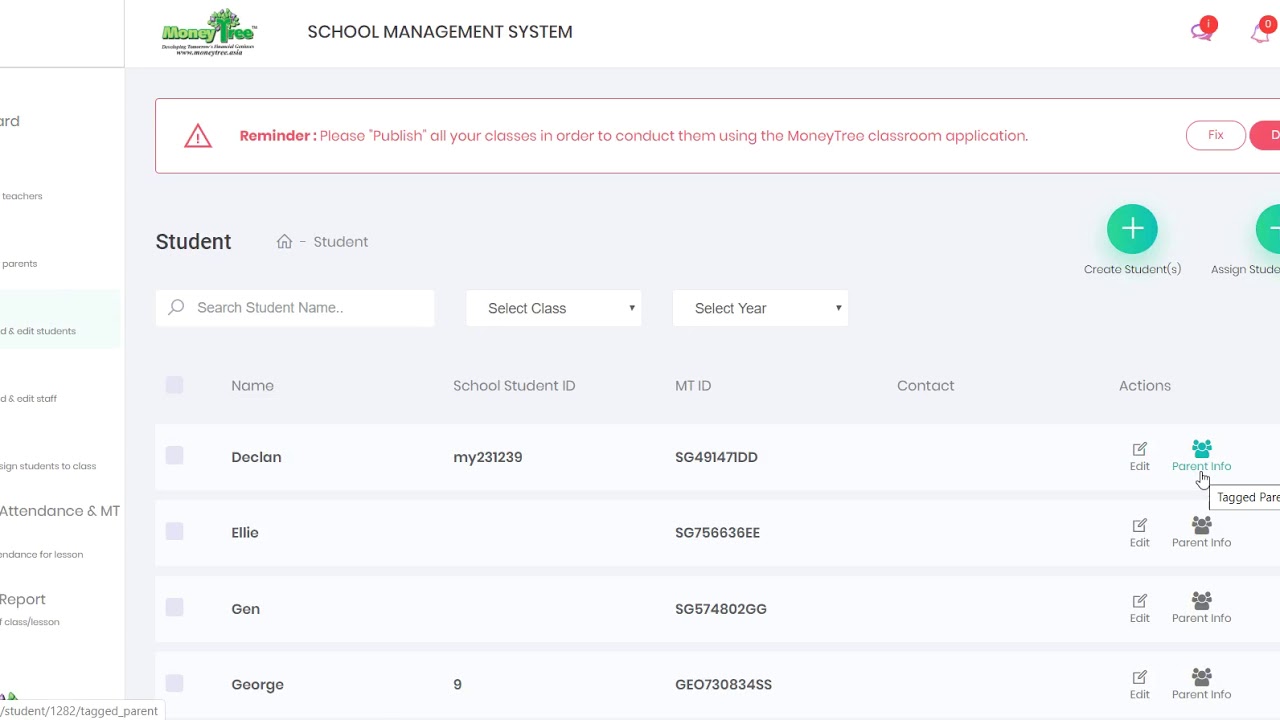The height and width of the screenshot is (720, 1280).
Task: Open the parents sidebar menu item
Action: click(x=20, y=264)
